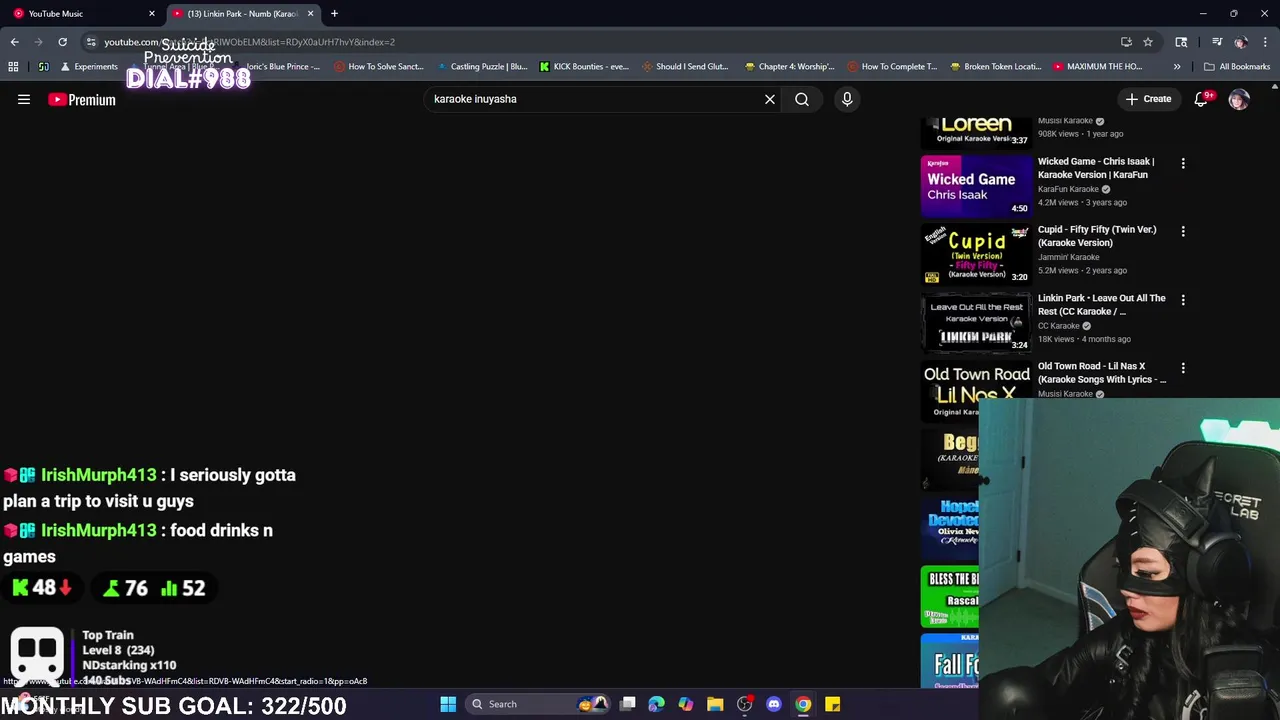This screenshot has width=1280, height=720.
Task: Open 'Cupid - Fifty Fifty (Twin Ver.)' title
Action: [1097, 236]
